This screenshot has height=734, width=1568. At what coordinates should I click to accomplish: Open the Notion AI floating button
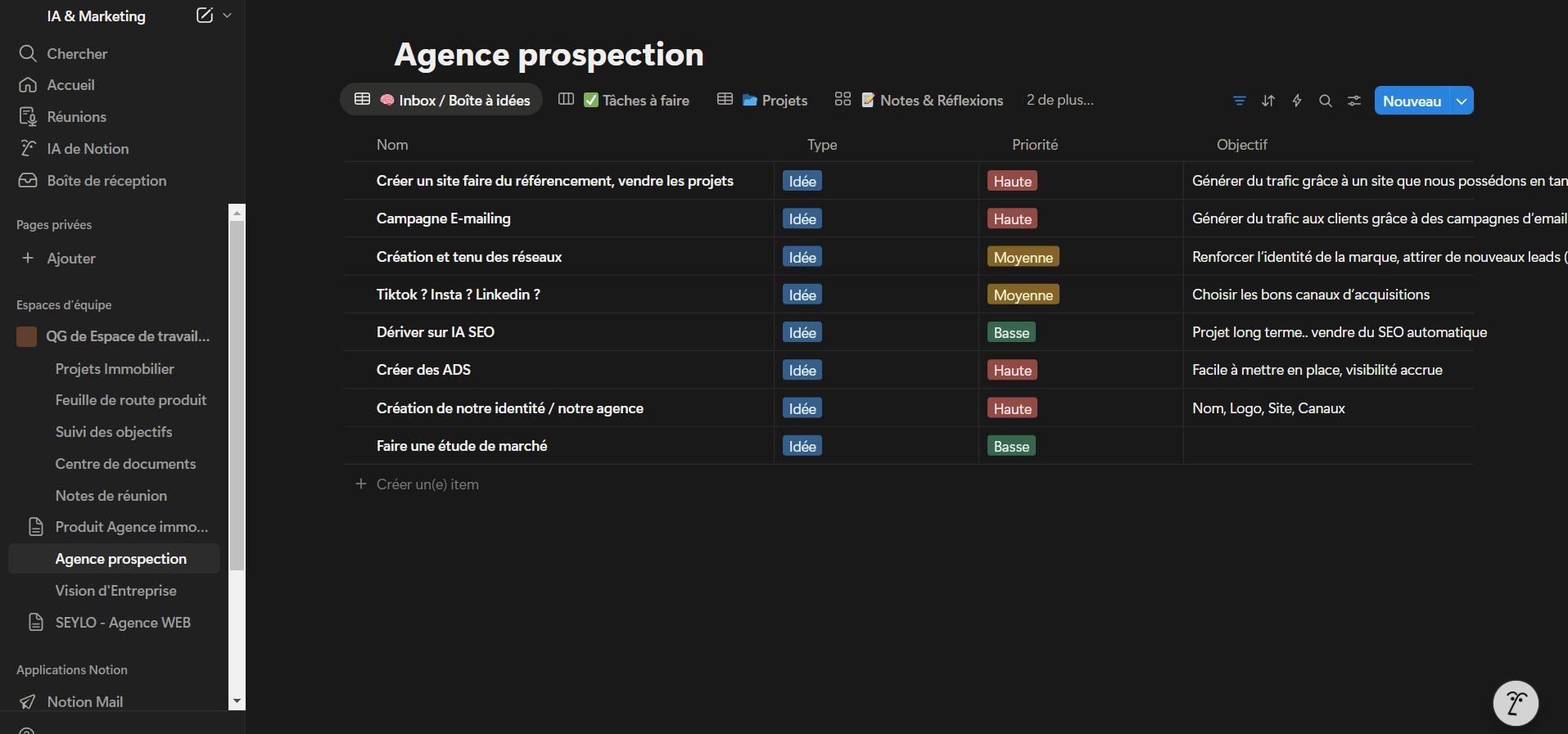coord(1516,703)
